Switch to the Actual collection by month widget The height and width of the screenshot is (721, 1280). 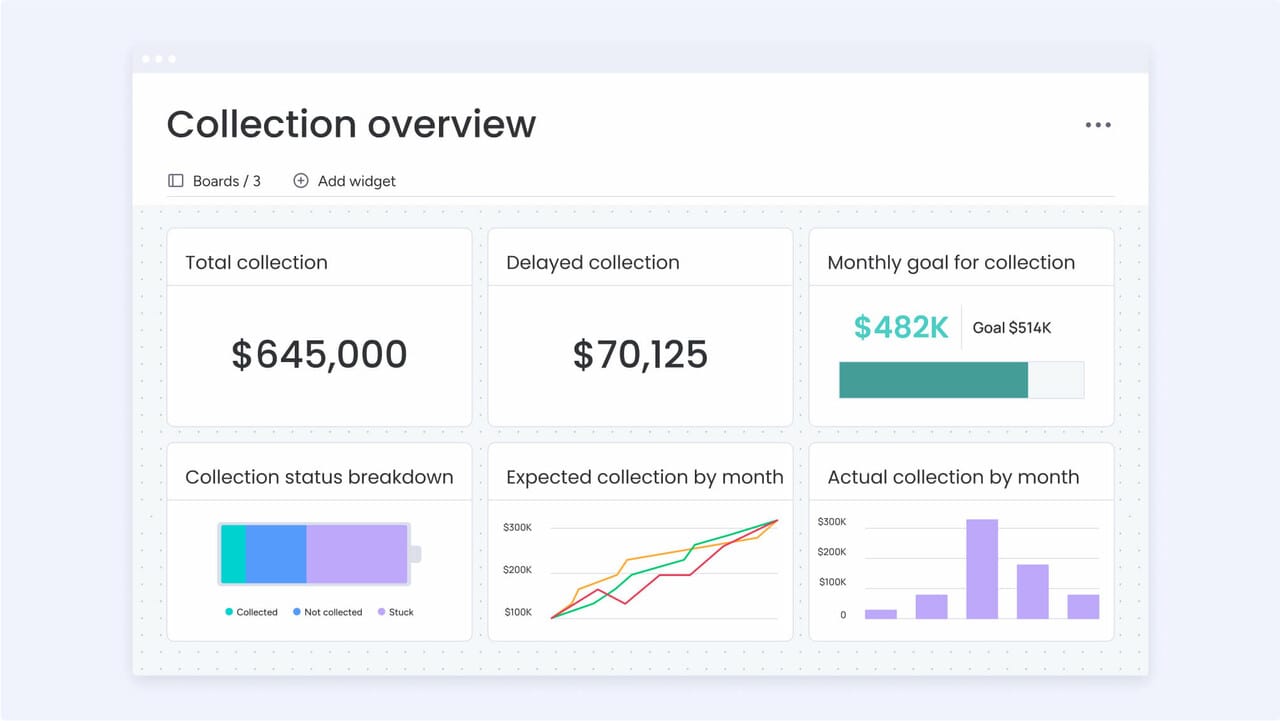click(953, 477)
